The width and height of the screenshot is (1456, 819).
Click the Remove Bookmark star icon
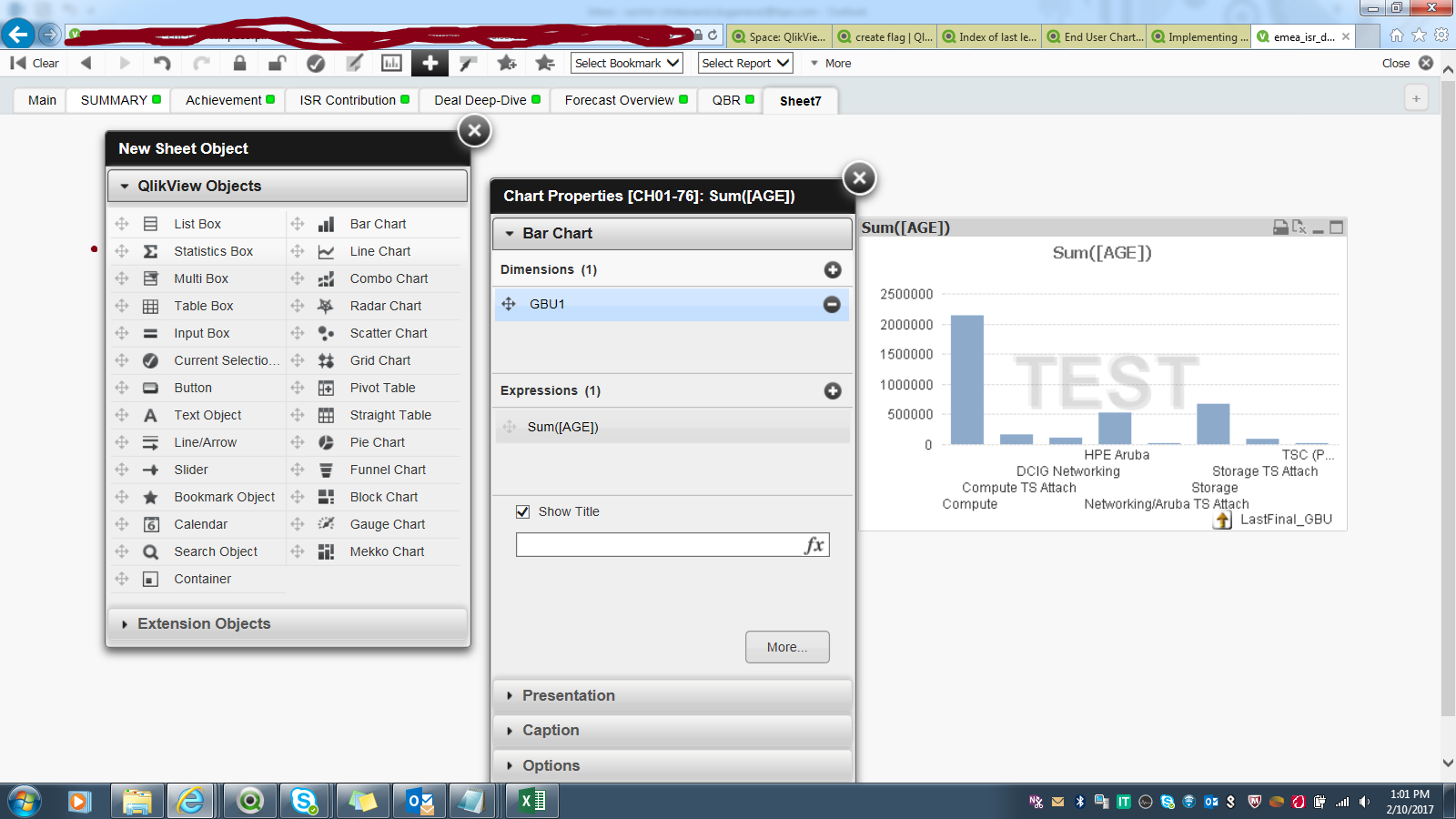[x=545, y=63]
